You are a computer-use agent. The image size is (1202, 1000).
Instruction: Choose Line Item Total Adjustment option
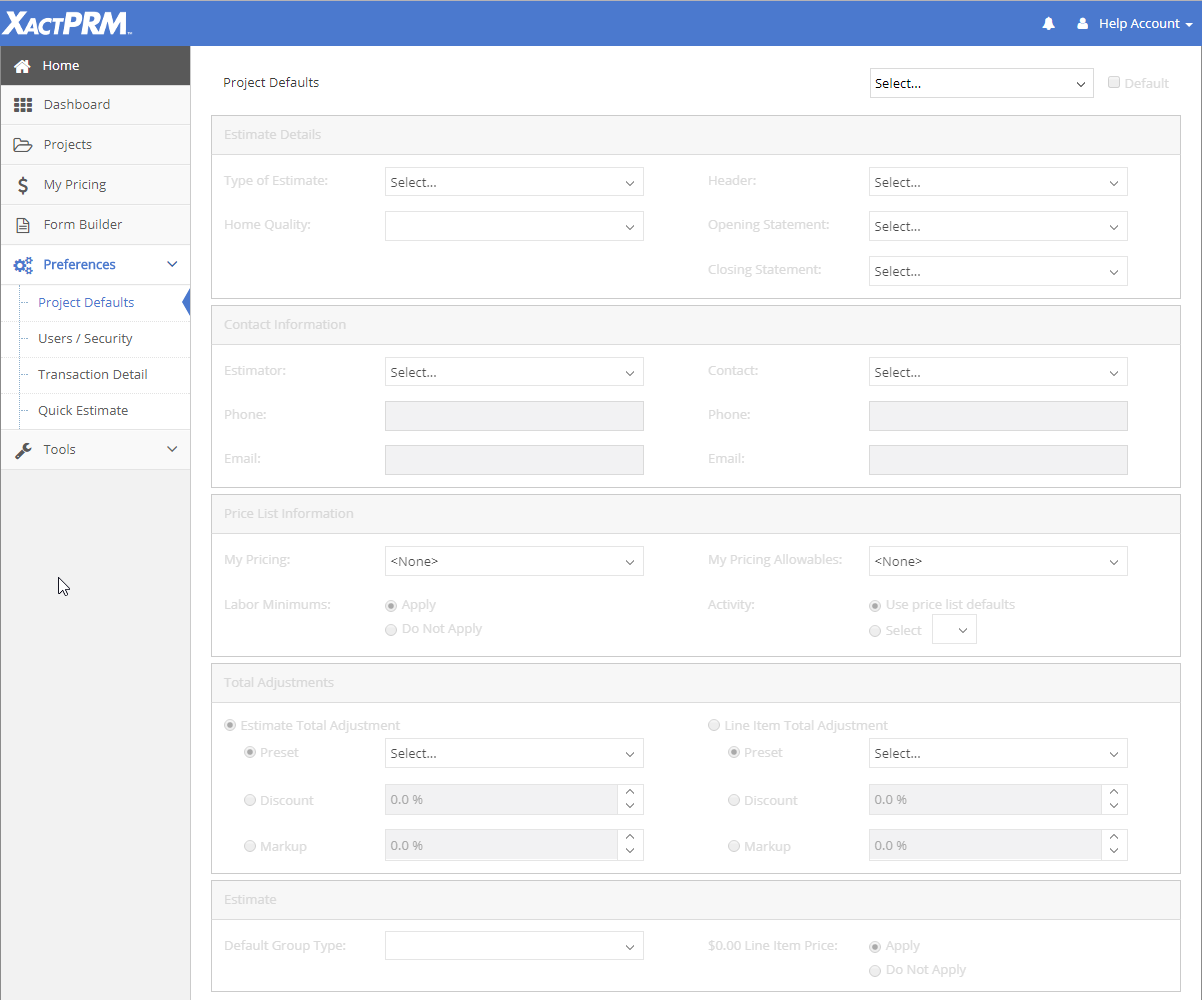coord(714,726)
